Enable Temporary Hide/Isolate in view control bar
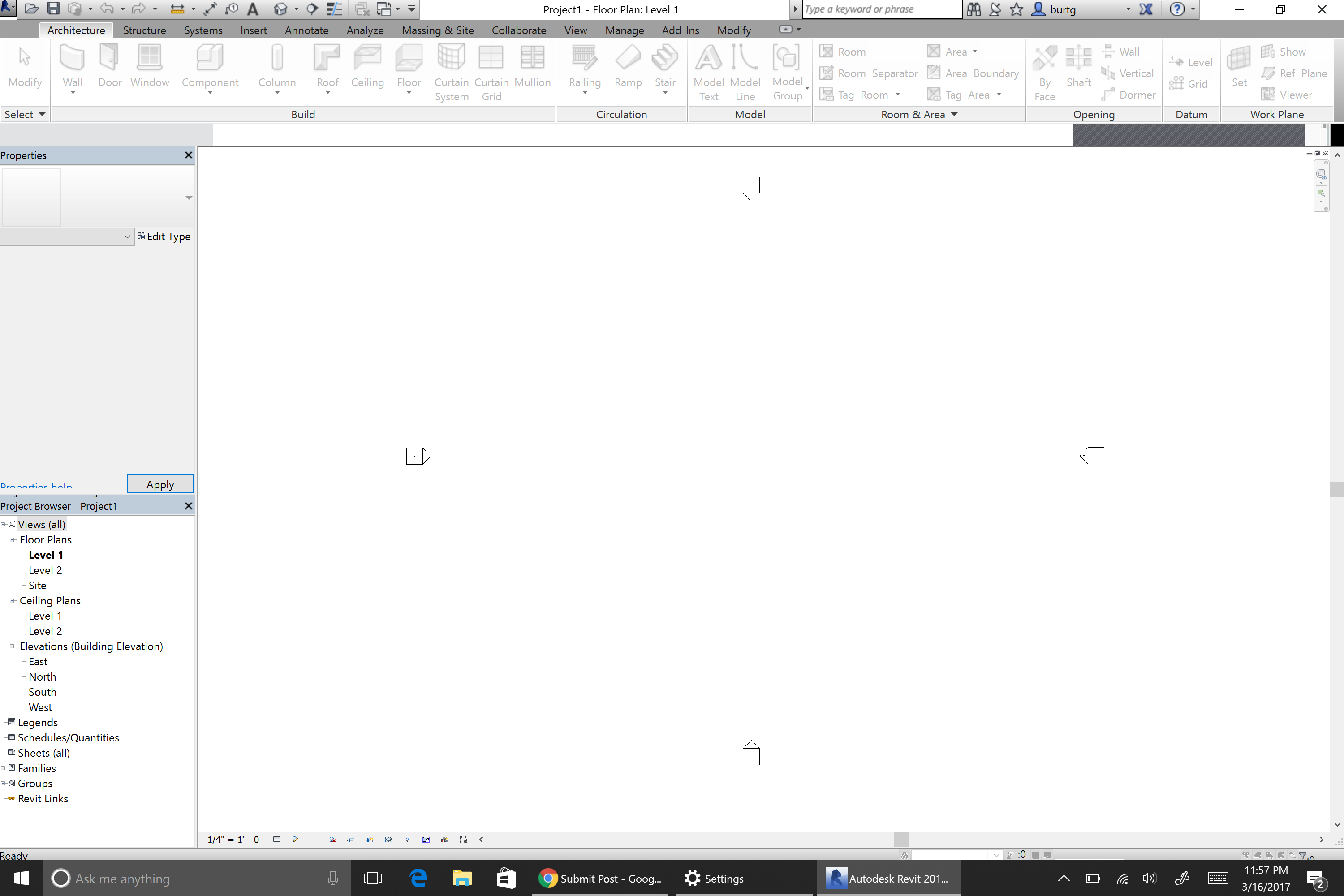This screenshot has height=896, width=1344. 389,840
